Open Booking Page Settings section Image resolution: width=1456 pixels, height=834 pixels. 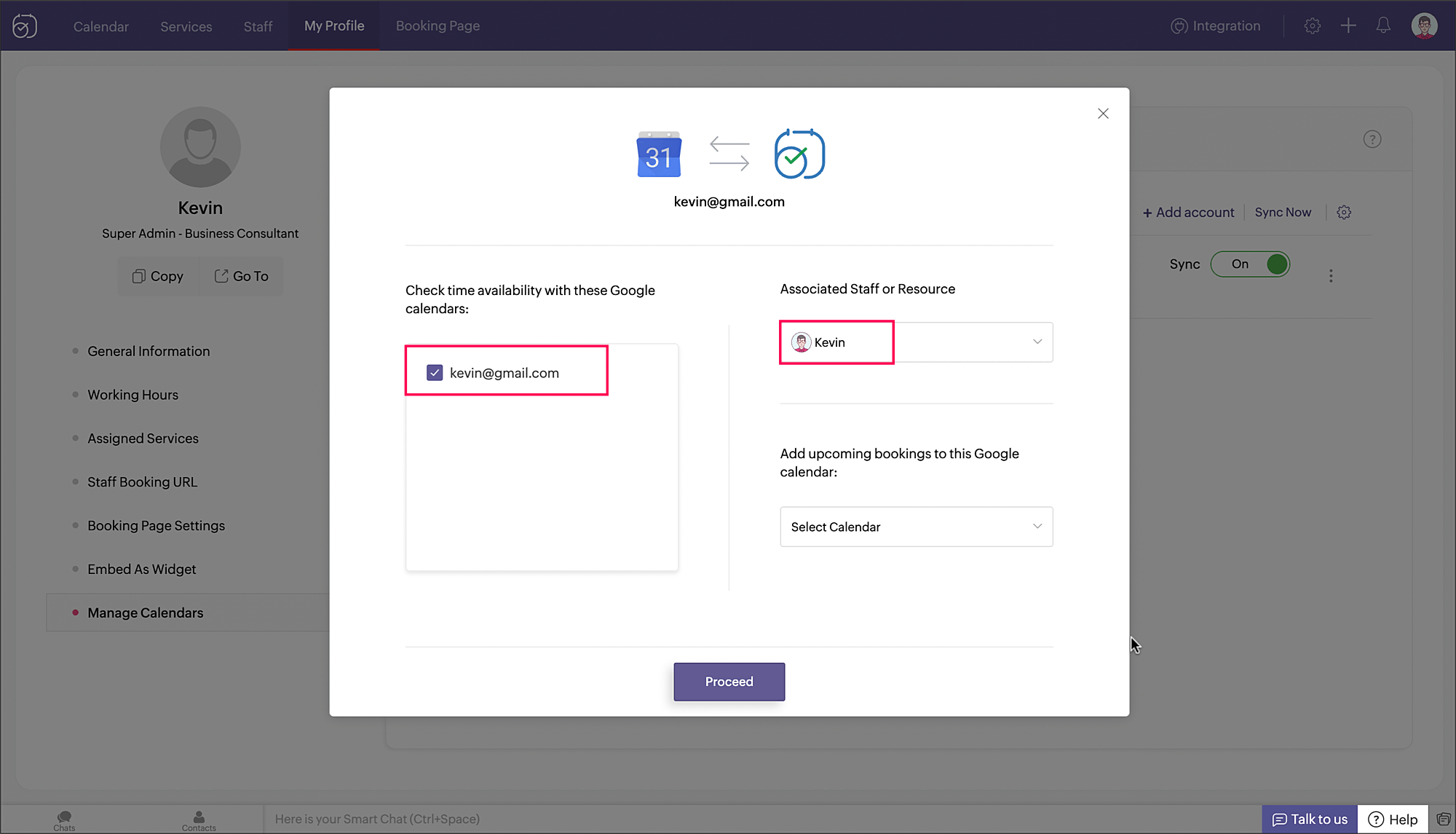pyautogui.click(x=156, y=526)
